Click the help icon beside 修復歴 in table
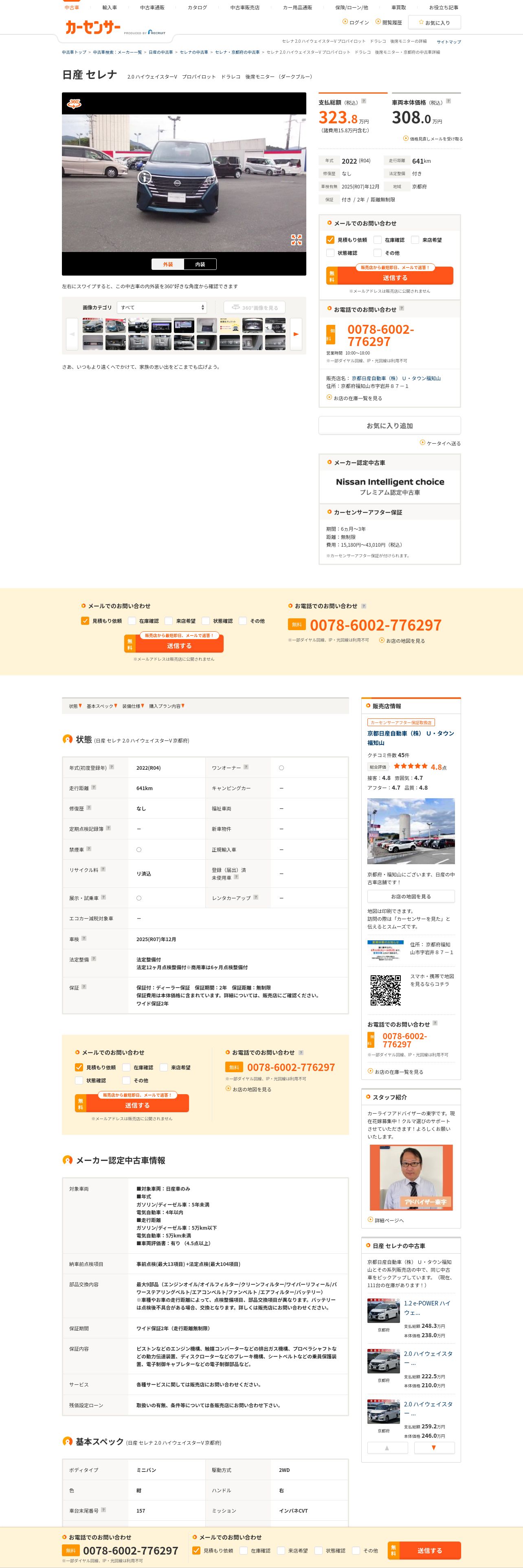 (x=89, y=808)
